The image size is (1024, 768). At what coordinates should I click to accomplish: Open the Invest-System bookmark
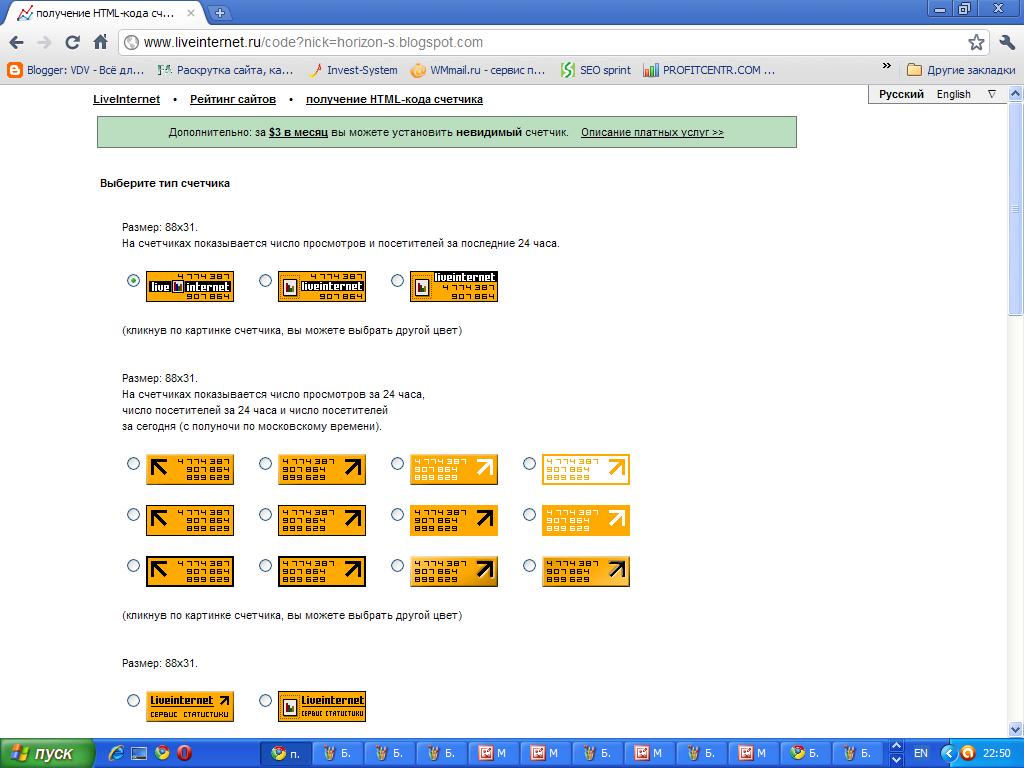tap(353, 70)
